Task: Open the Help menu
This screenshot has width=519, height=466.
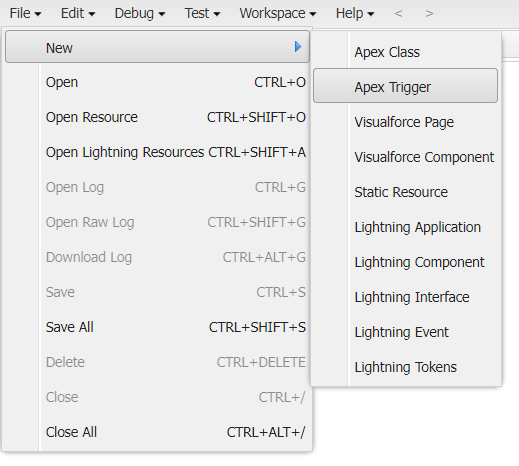Action: [355, 13]
